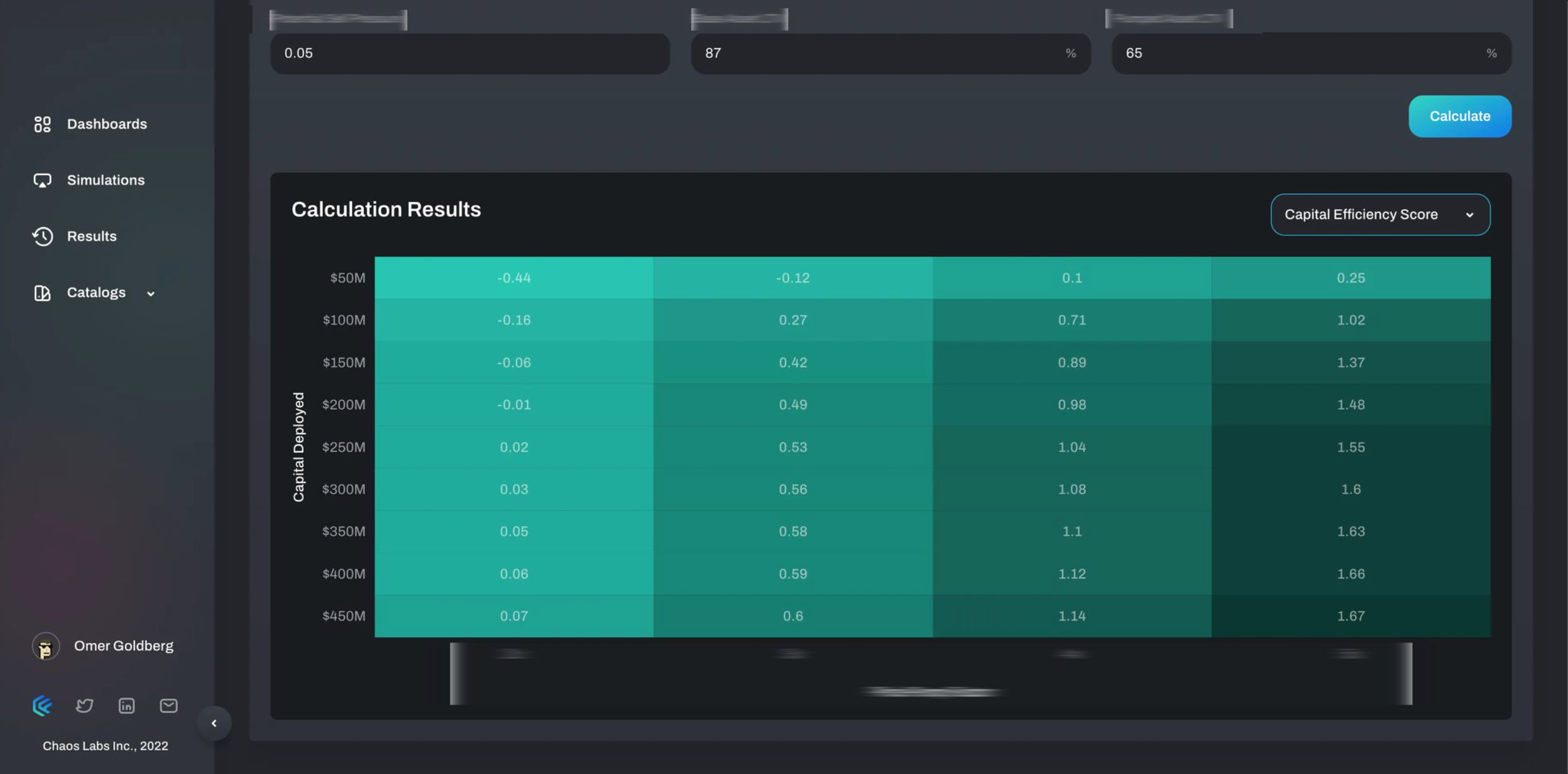
Task: Click the Dashboards grid icon
Action: pos(42,124)
